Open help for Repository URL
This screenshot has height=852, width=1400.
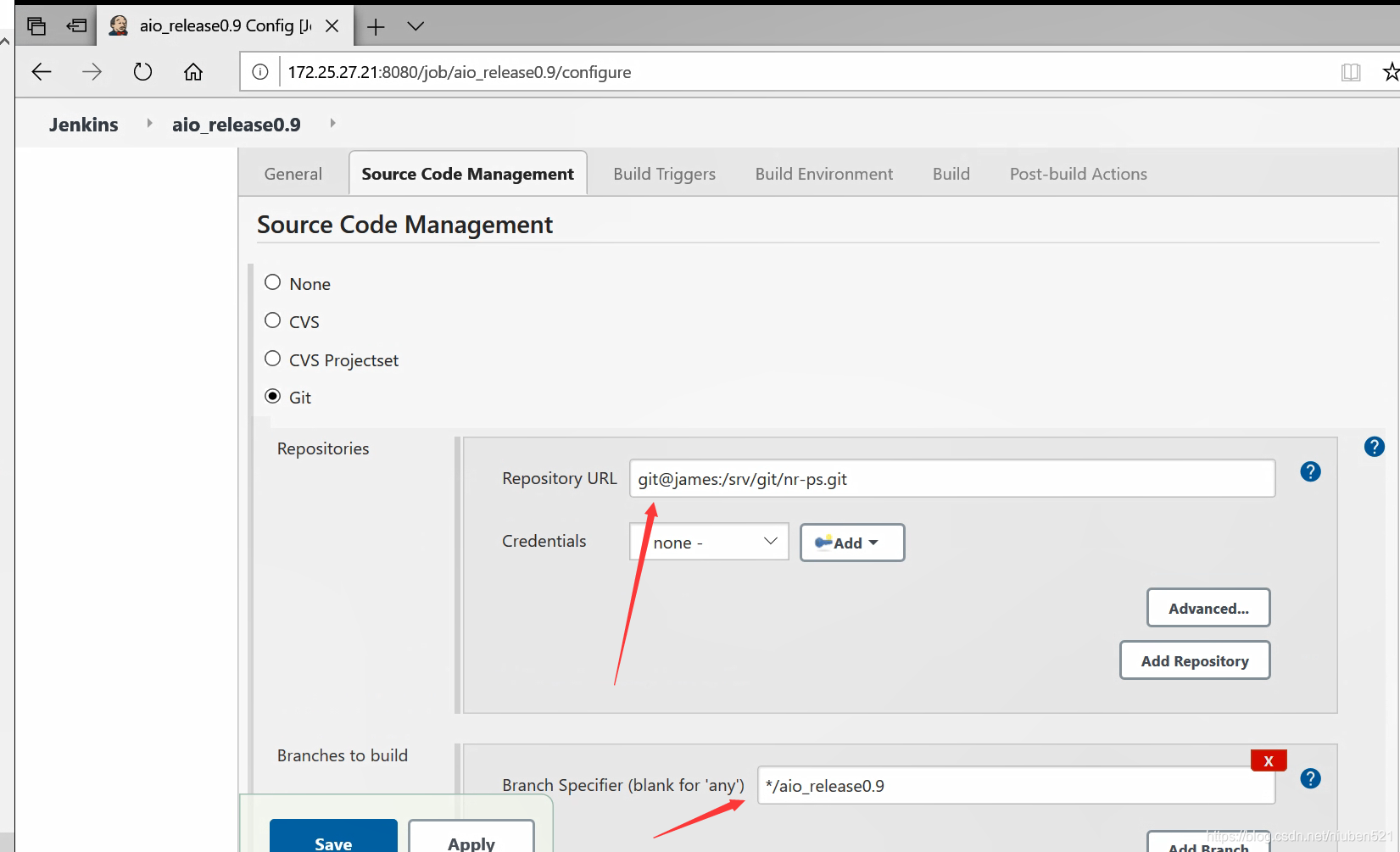1310,471
